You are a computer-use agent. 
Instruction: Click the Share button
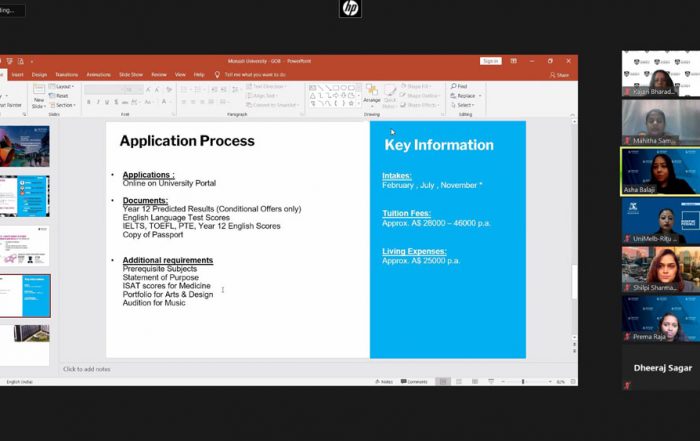point(559,75)
